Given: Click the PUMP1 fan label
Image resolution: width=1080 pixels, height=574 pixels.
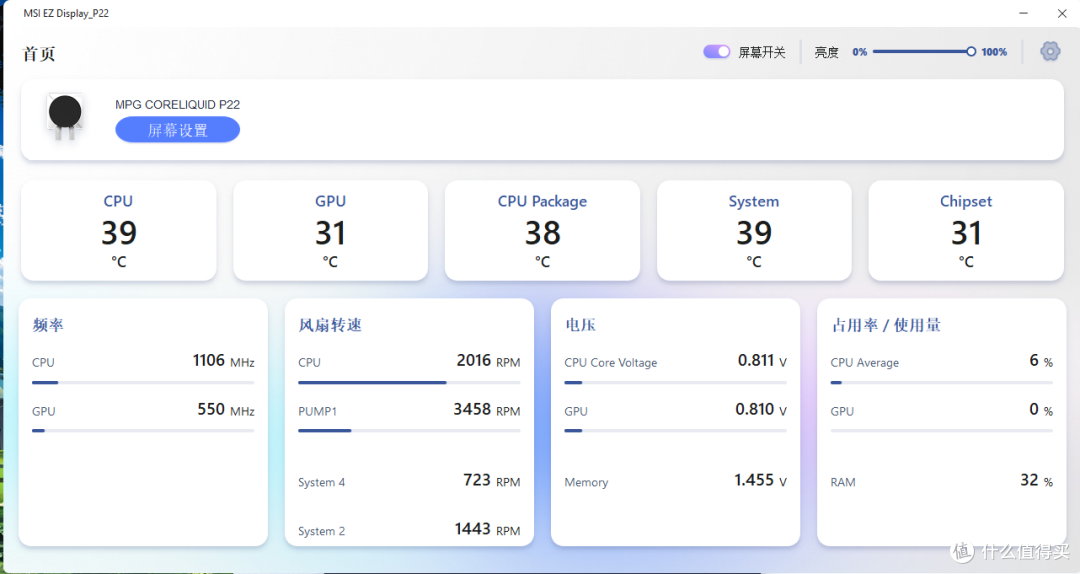Looking at the screenshot, I should coord(318,411).
